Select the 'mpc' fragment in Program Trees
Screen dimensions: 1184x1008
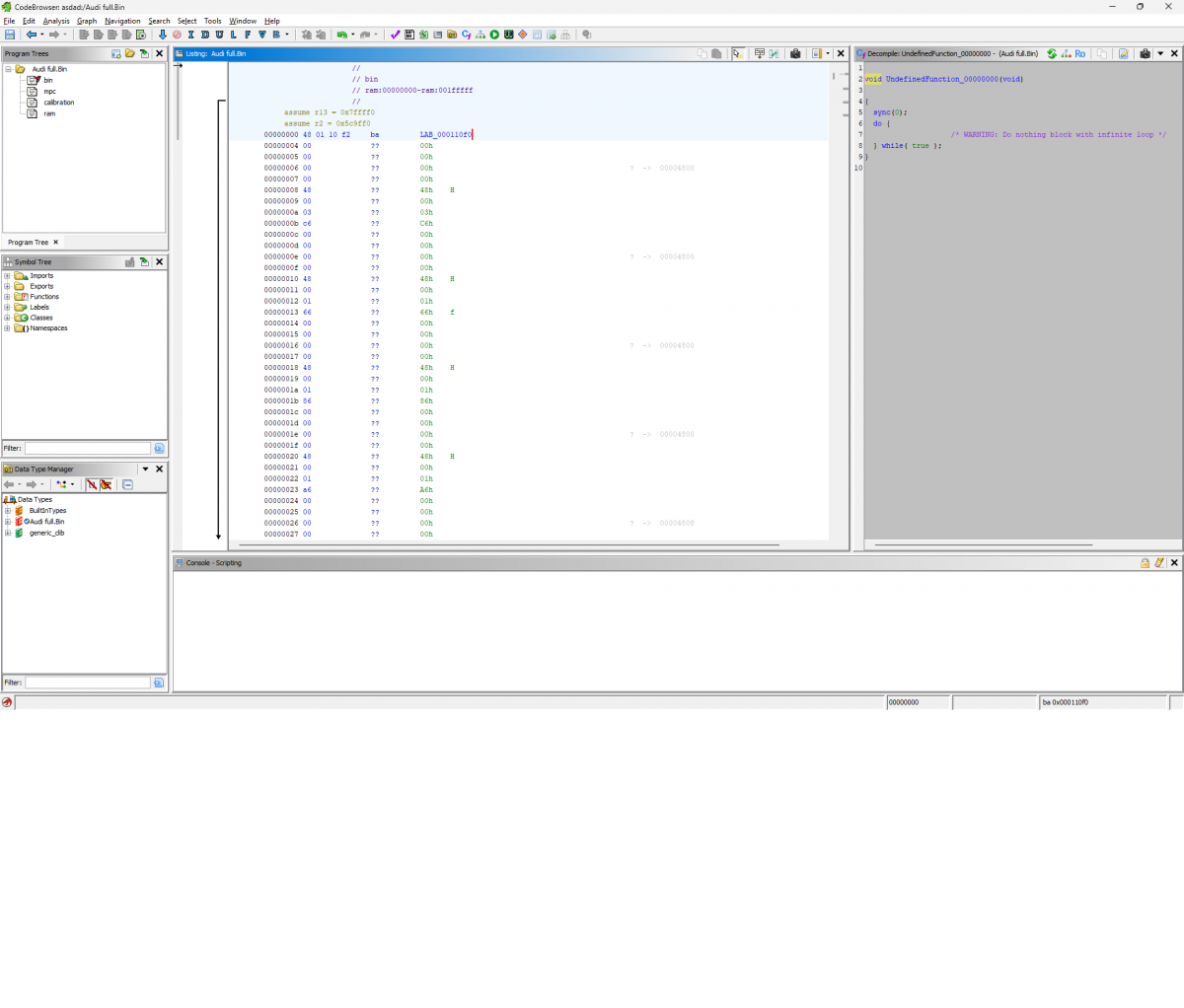pyautogui.click(x=49, y=92)
